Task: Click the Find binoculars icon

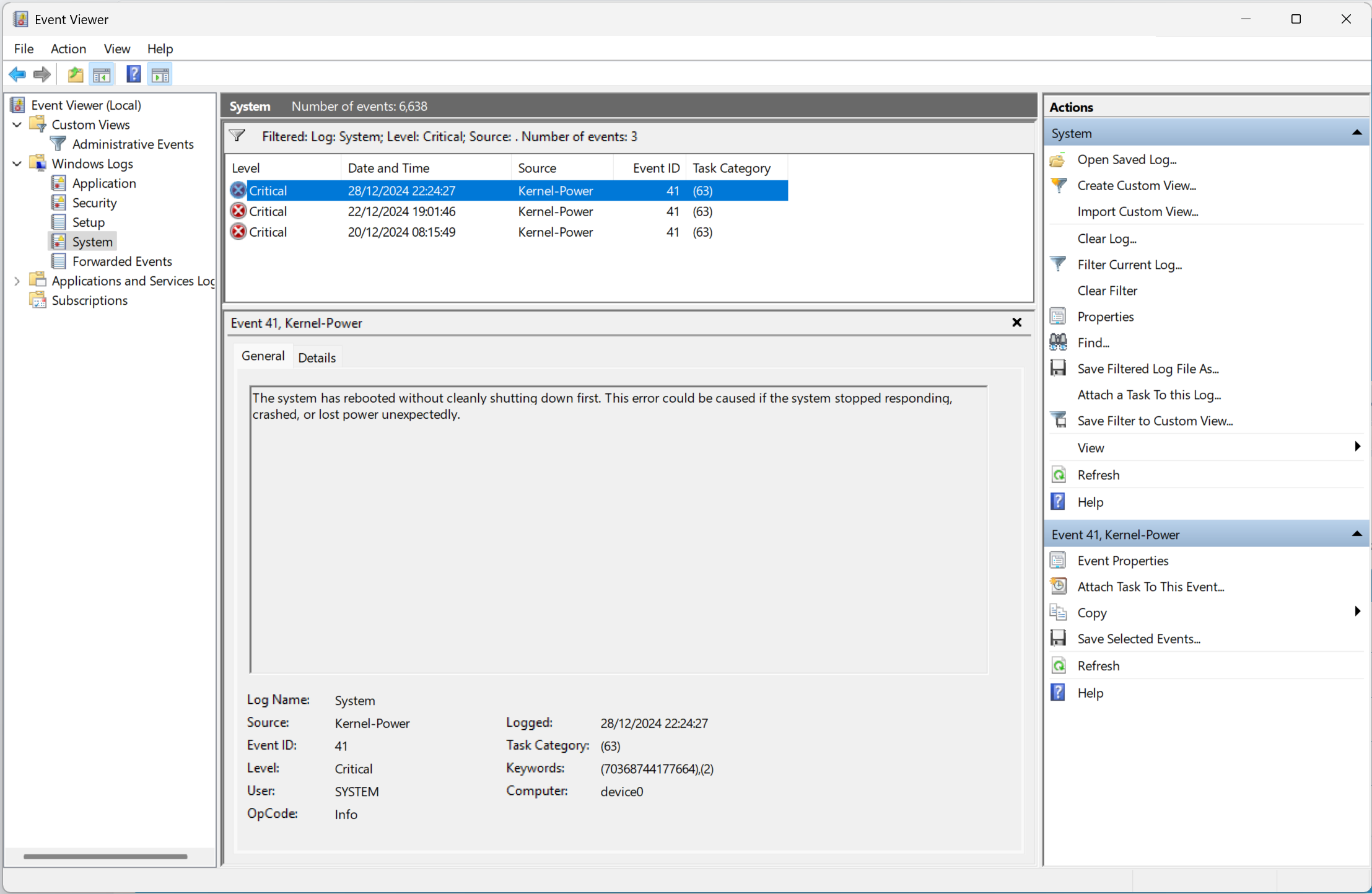Action: coord(1058,342)
